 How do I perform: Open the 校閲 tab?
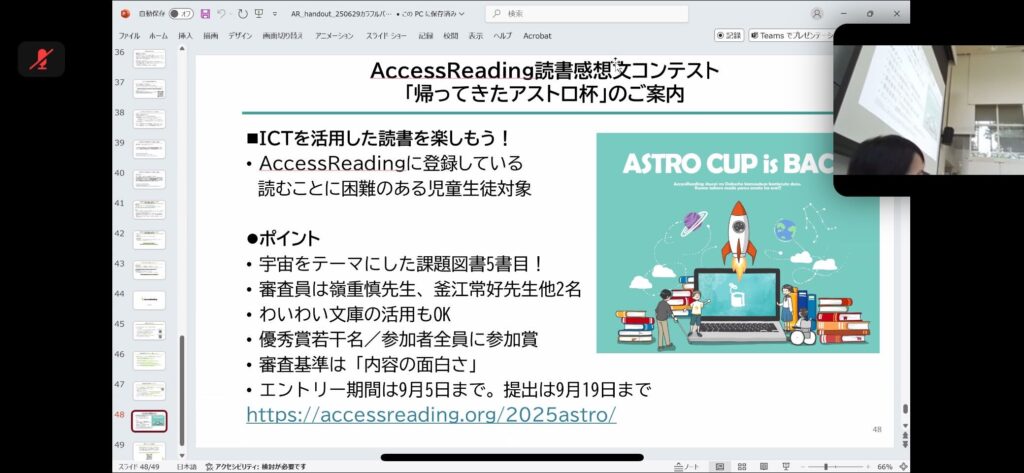pyautogui.click(x=451, y=36)
